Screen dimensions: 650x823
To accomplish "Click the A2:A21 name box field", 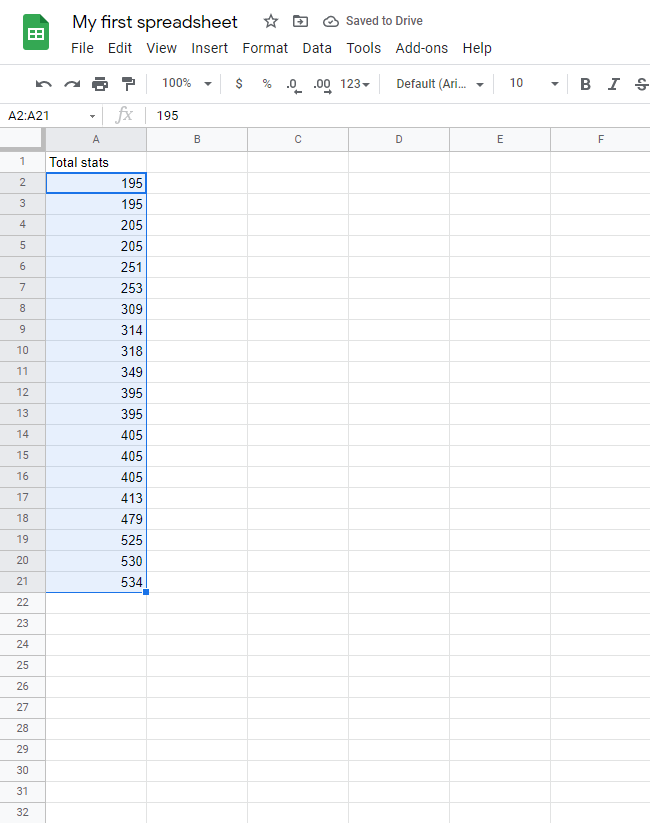I will [x=45, y=116].
